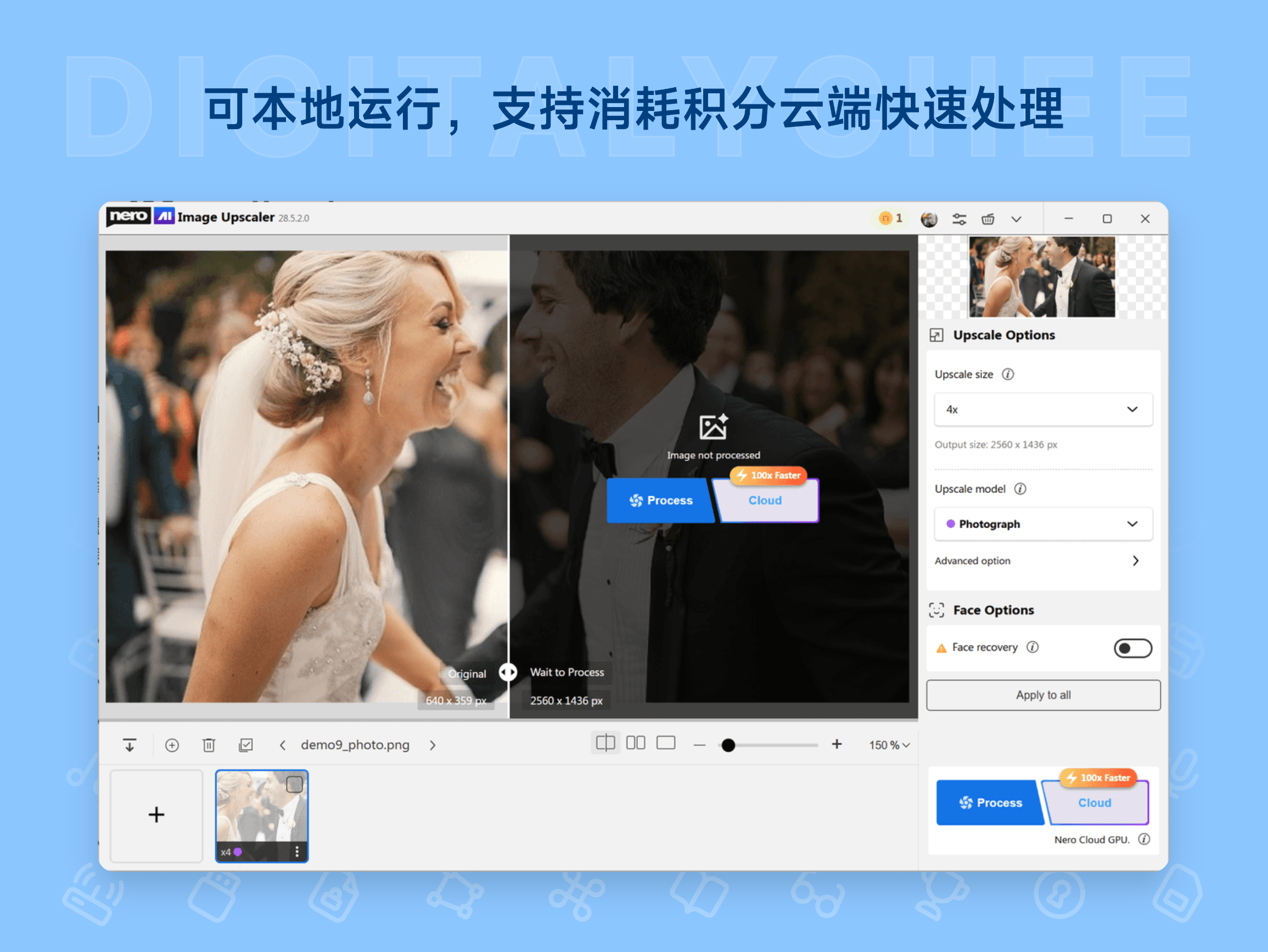Switch to split-slider comparison view

click(x=605, y=742)
